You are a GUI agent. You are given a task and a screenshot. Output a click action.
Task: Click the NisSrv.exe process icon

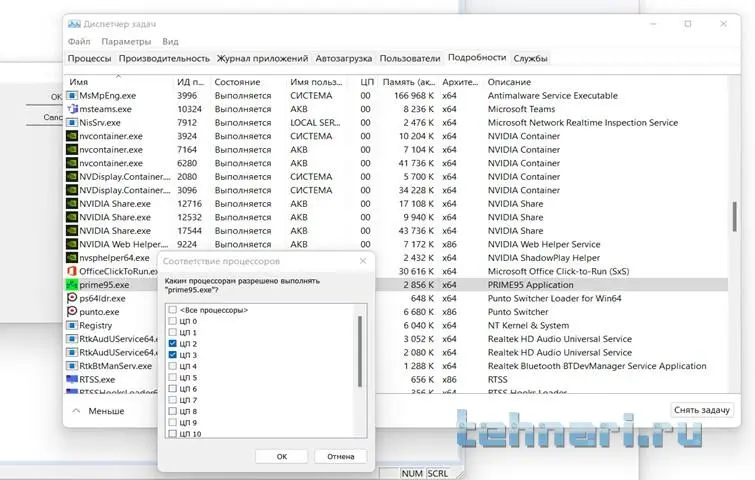click(x=72, y=122)
